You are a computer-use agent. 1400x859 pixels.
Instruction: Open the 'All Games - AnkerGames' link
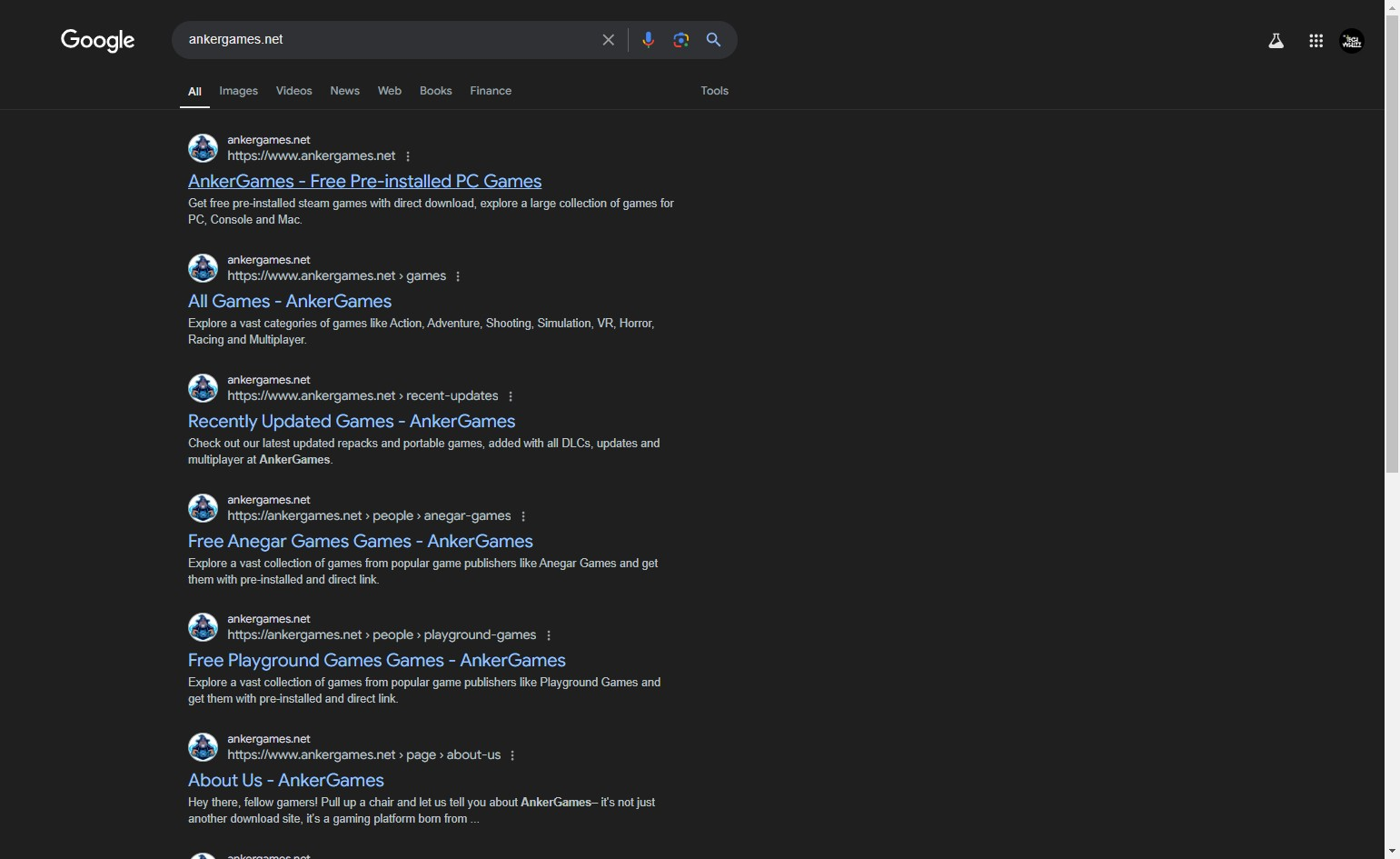290,301
